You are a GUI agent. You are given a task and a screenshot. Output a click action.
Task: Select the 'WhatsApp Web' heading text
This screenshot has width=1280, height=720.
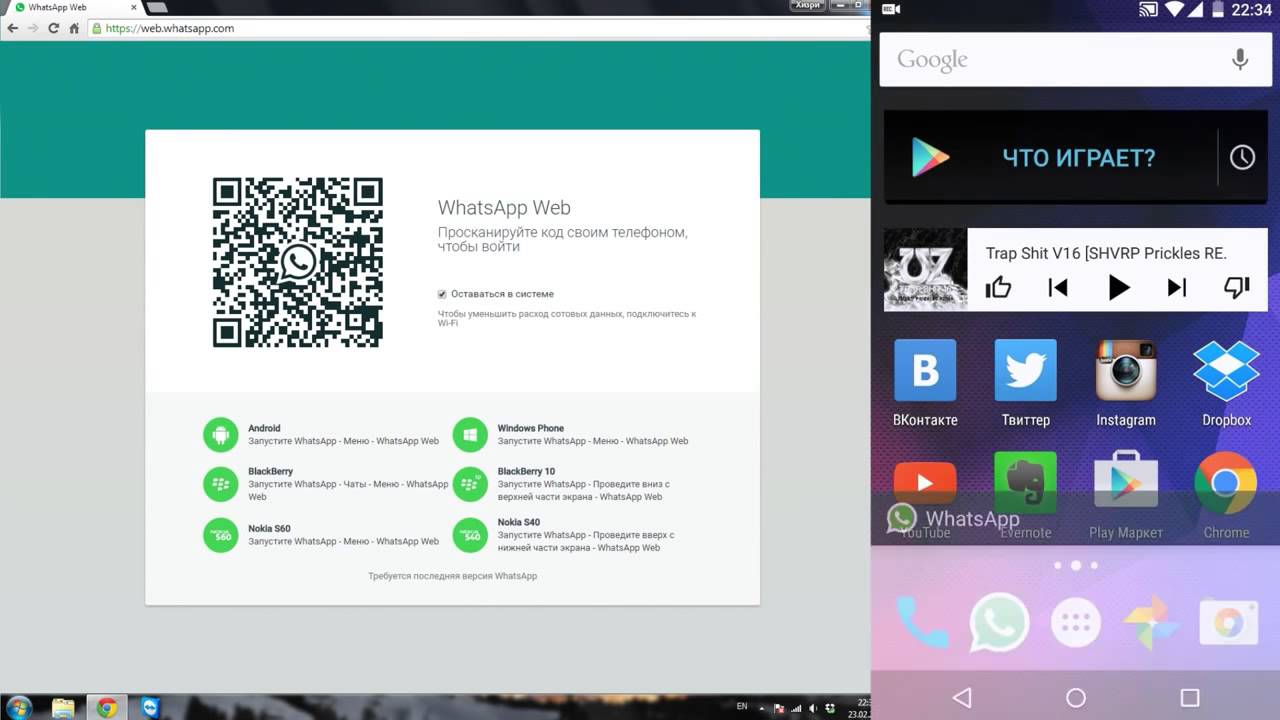[504, 208]
